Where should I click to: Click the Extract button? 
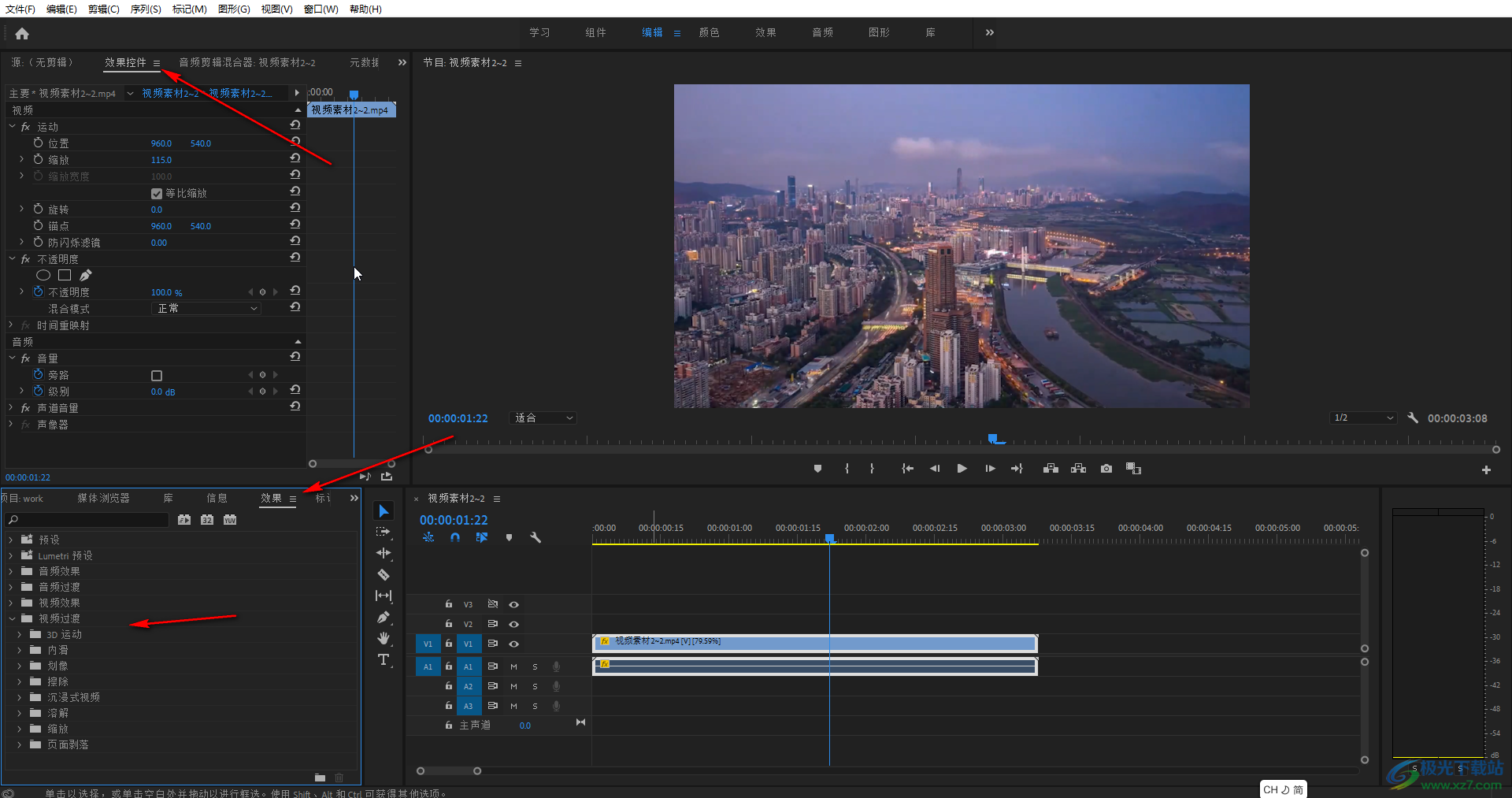click(x=1079, y=469)
